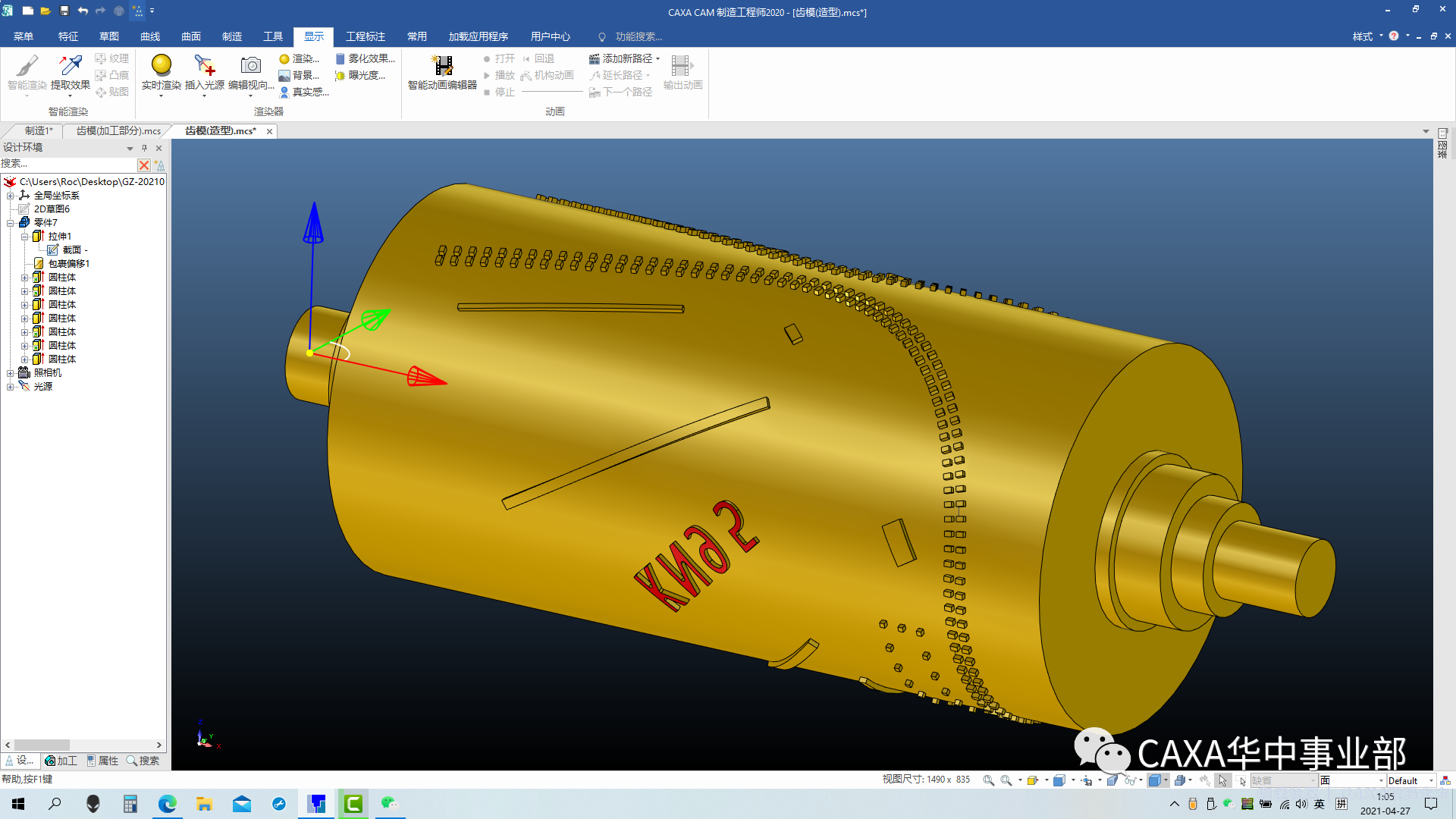Click the second zoom magnifier icon in status bar
This screenshot has width=1456, height=819.
click(x=1006, y=780)
